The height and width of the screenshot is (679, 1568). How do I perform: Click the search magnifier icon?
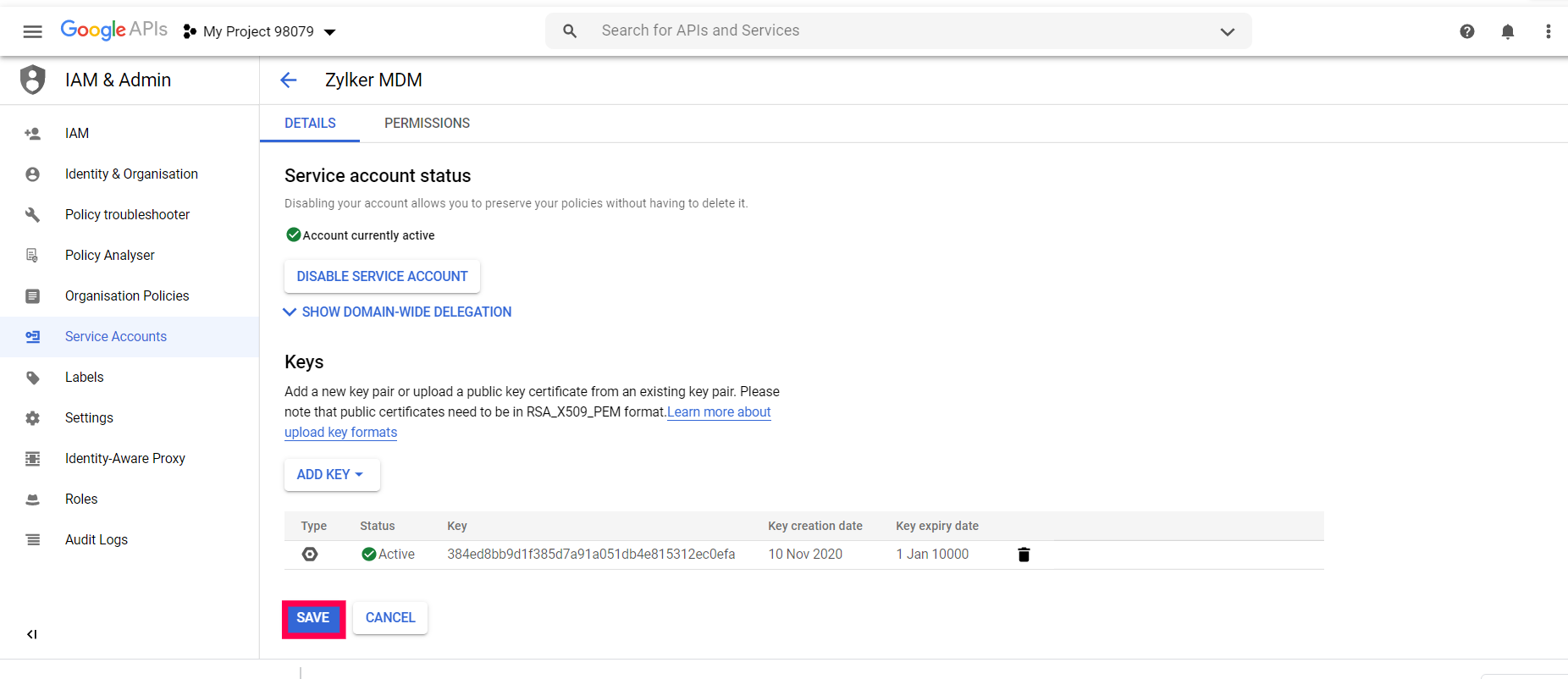(570, 31)
